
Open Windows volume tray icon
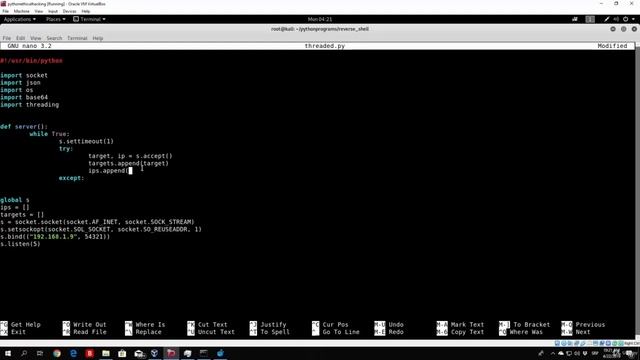(577, 353)
